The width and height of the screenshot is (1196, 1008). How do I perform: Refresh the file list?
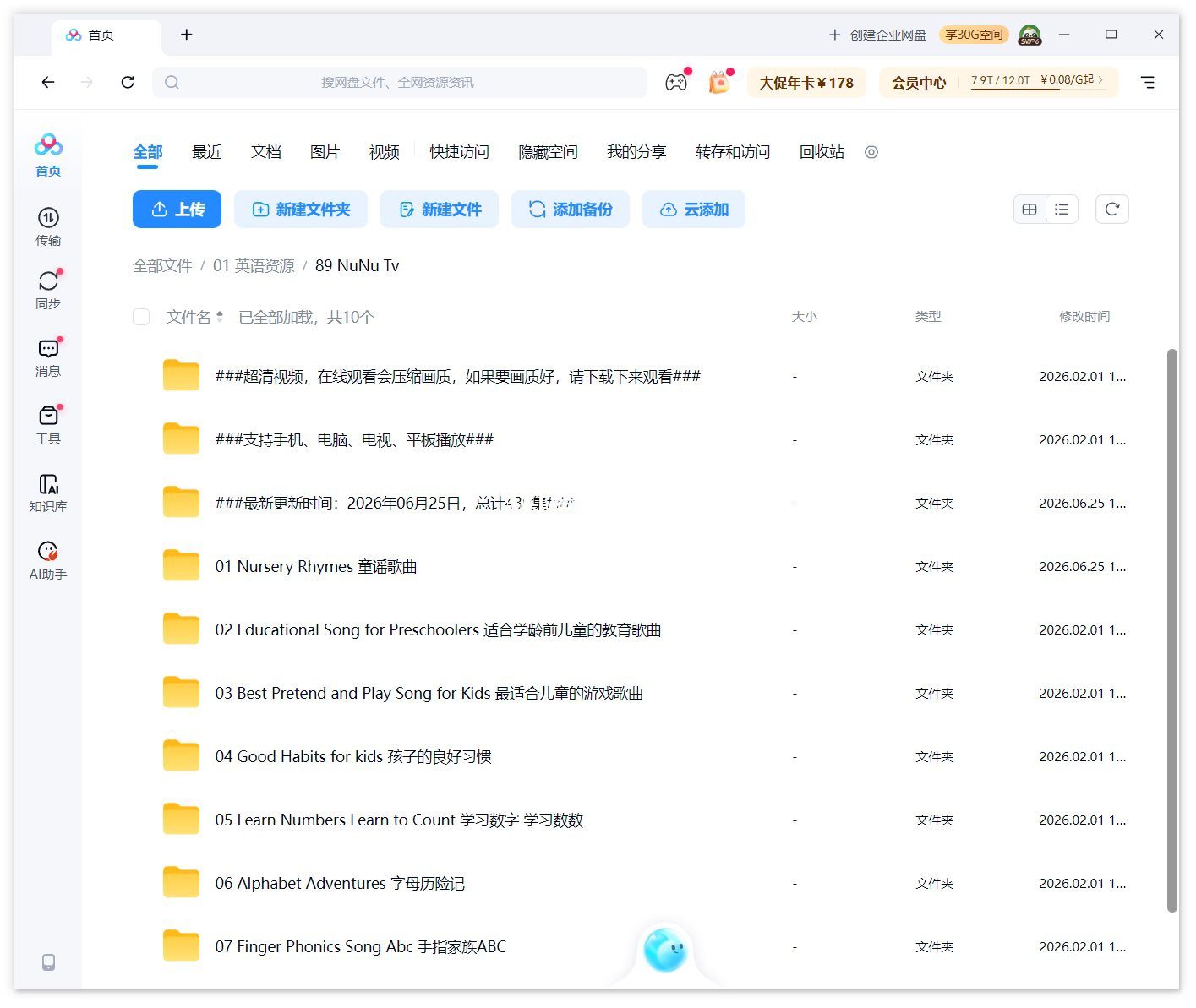[1112, 210]
